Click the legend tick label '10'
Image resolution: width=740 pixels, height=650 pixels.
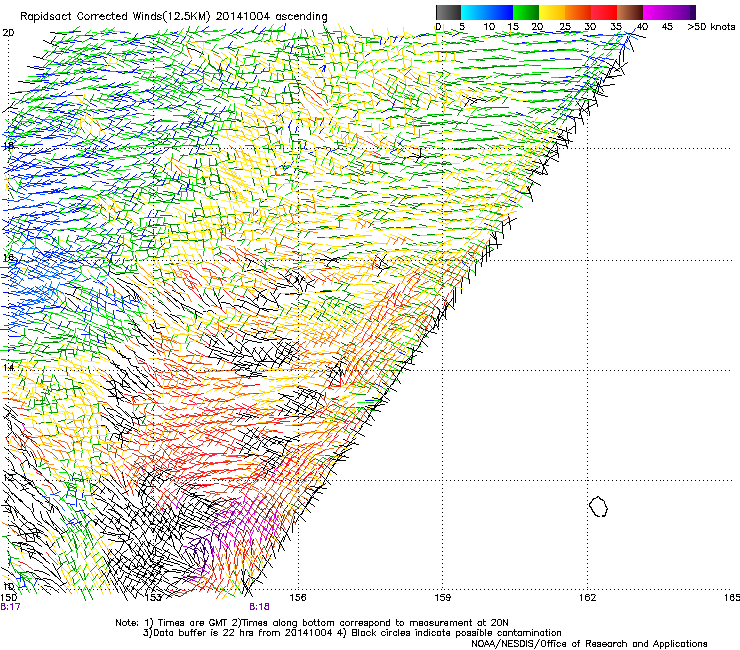coord(489,27)
